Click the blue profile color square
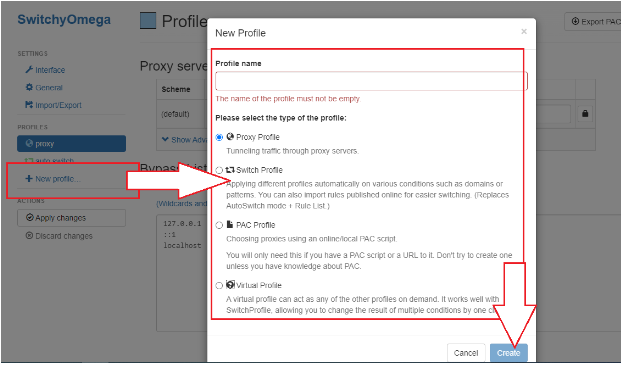This screenshot has height=365, width=622. point(148,21)
